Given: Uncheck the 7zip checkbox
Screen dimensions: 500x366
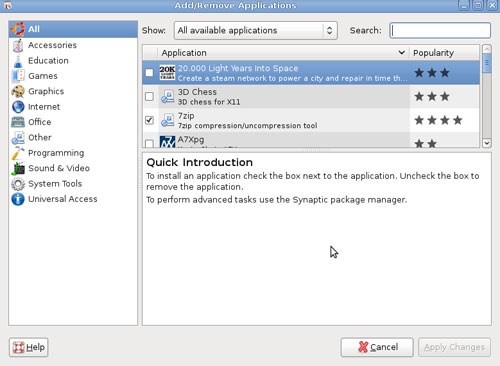Looking at the screenshot, I should (149, 120).
